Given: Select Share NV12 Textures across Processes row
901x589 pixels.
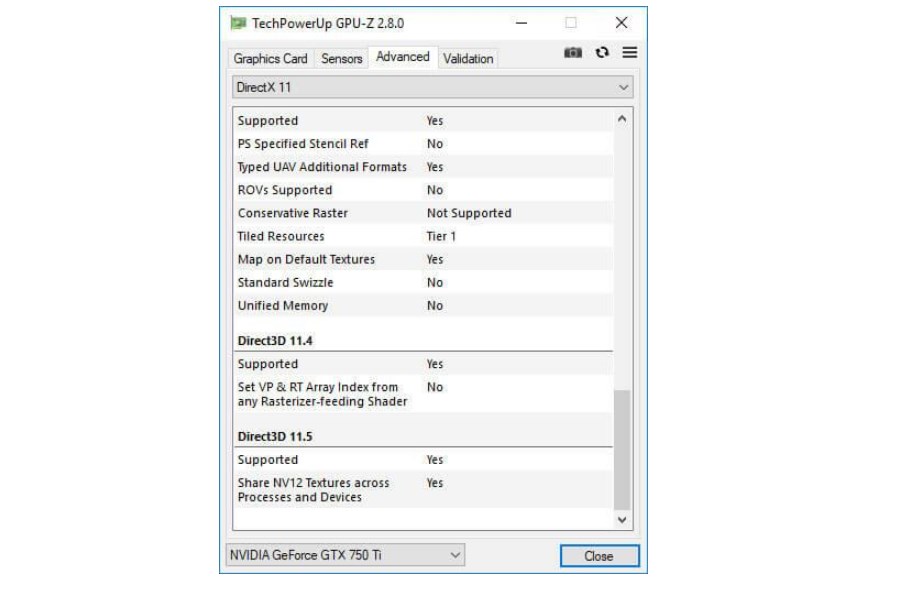Looking at the screenshot, I should [424, 490].
